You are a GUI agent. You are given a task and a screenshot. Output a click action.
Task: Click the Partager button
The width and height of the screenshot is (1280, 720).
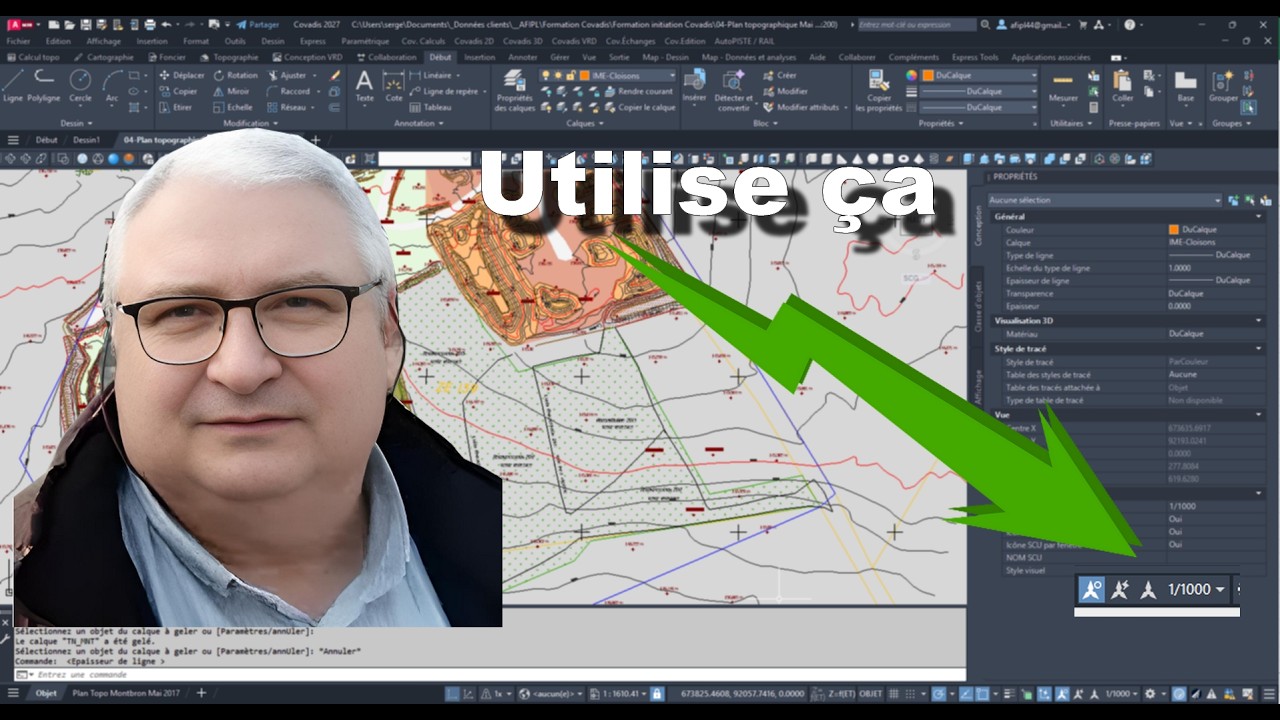coord(257,24)
